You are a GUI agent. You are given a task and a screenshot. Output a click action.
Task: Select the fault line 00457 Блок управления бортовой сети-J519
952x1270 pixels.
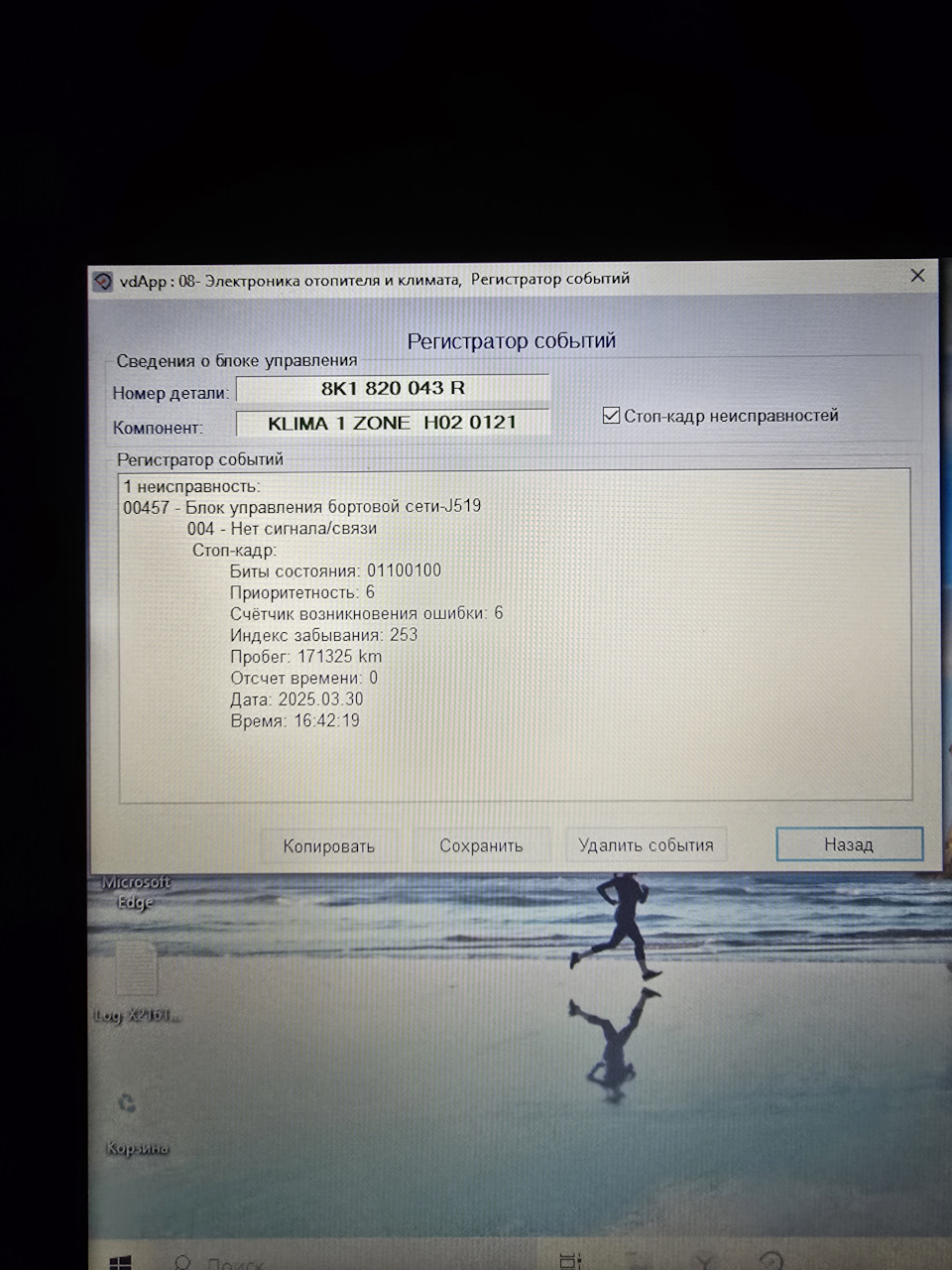point(302,506)
